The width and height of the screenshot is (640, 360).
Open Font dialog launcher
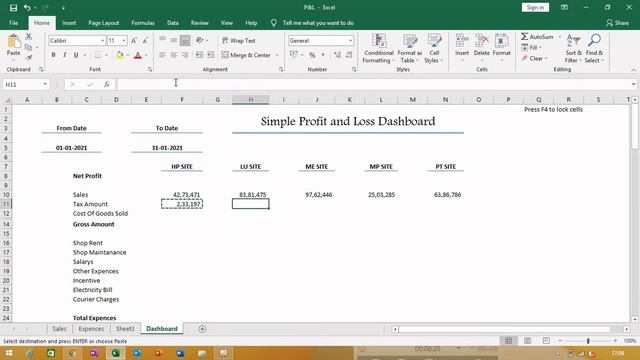click(150, 70)
